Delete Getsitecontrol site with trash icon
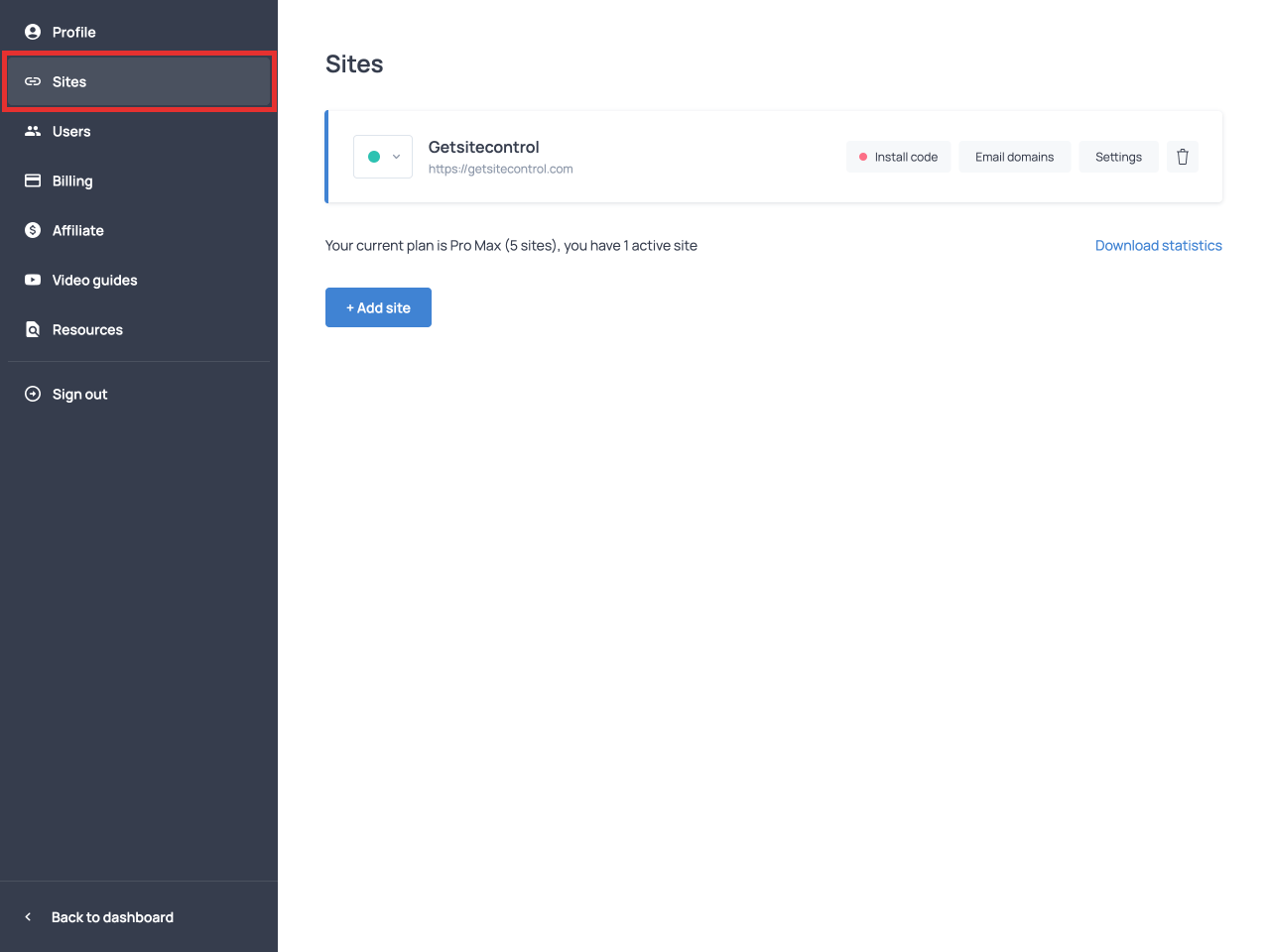The image size is (1270, 952). point(1182,157)
